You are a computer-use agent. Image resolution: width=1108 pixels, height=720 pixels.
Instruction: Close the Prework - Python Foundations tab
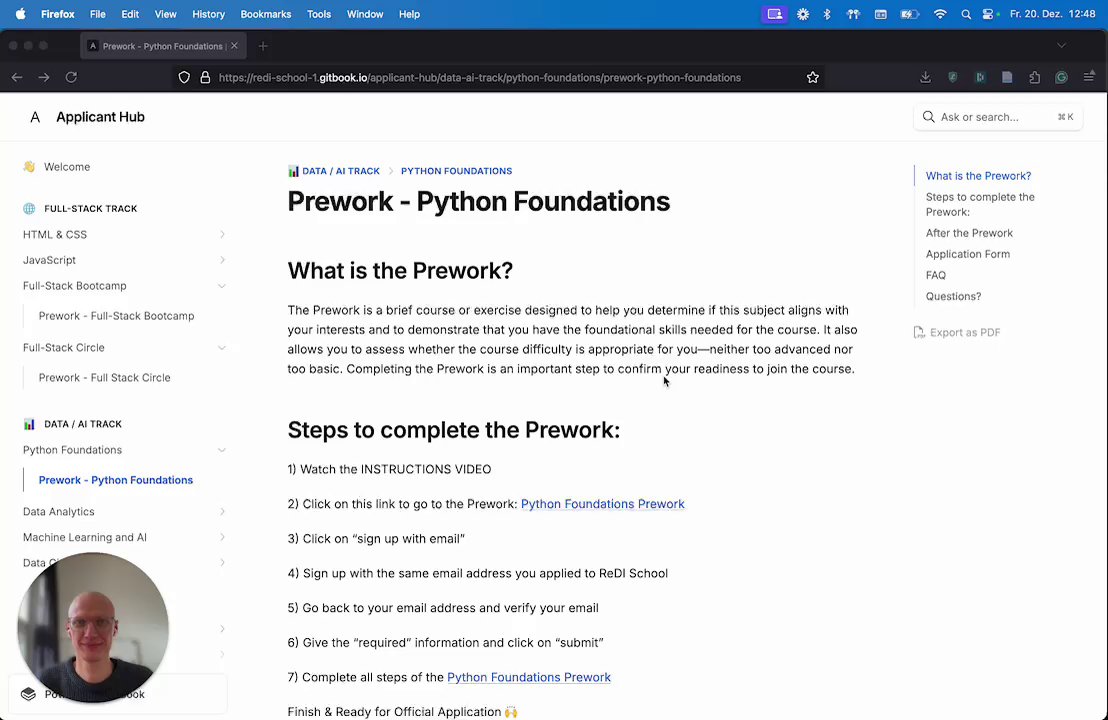pyautogui.click(x=234, y=46)
